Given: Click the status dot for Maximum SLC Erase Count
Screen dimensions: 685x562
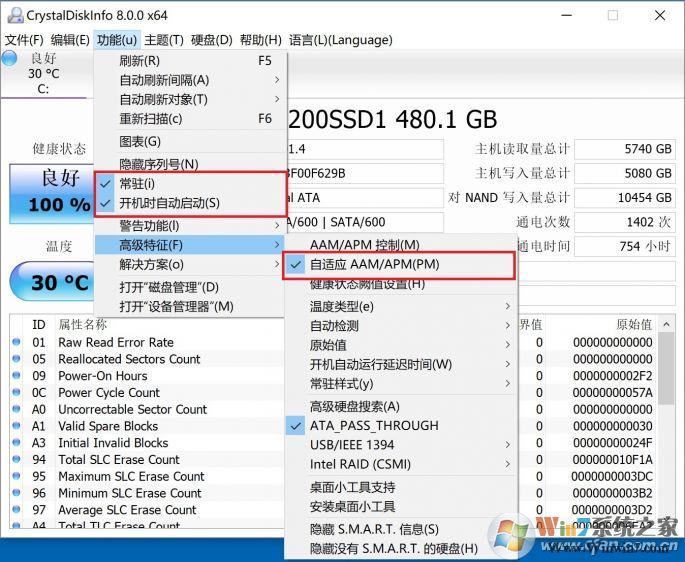Looking at the screenshot, I should tap(16, 476).
